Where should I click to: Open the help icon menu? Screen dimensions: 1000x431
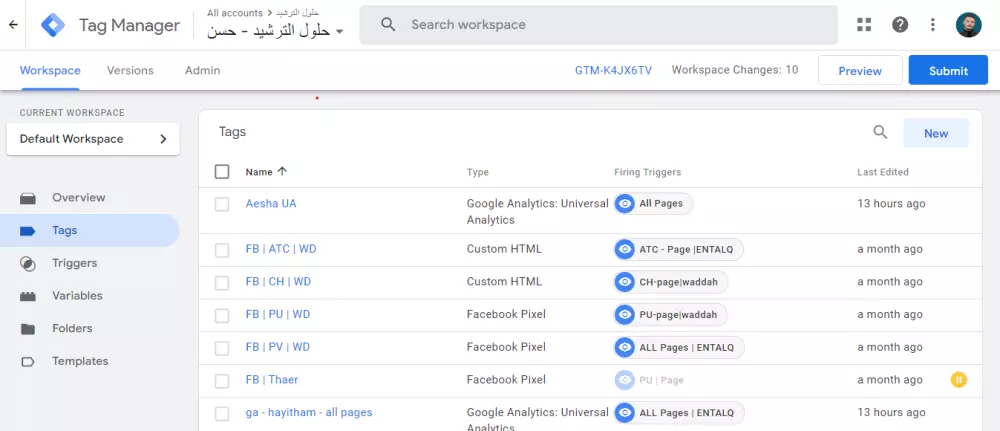tap(900, 25)
